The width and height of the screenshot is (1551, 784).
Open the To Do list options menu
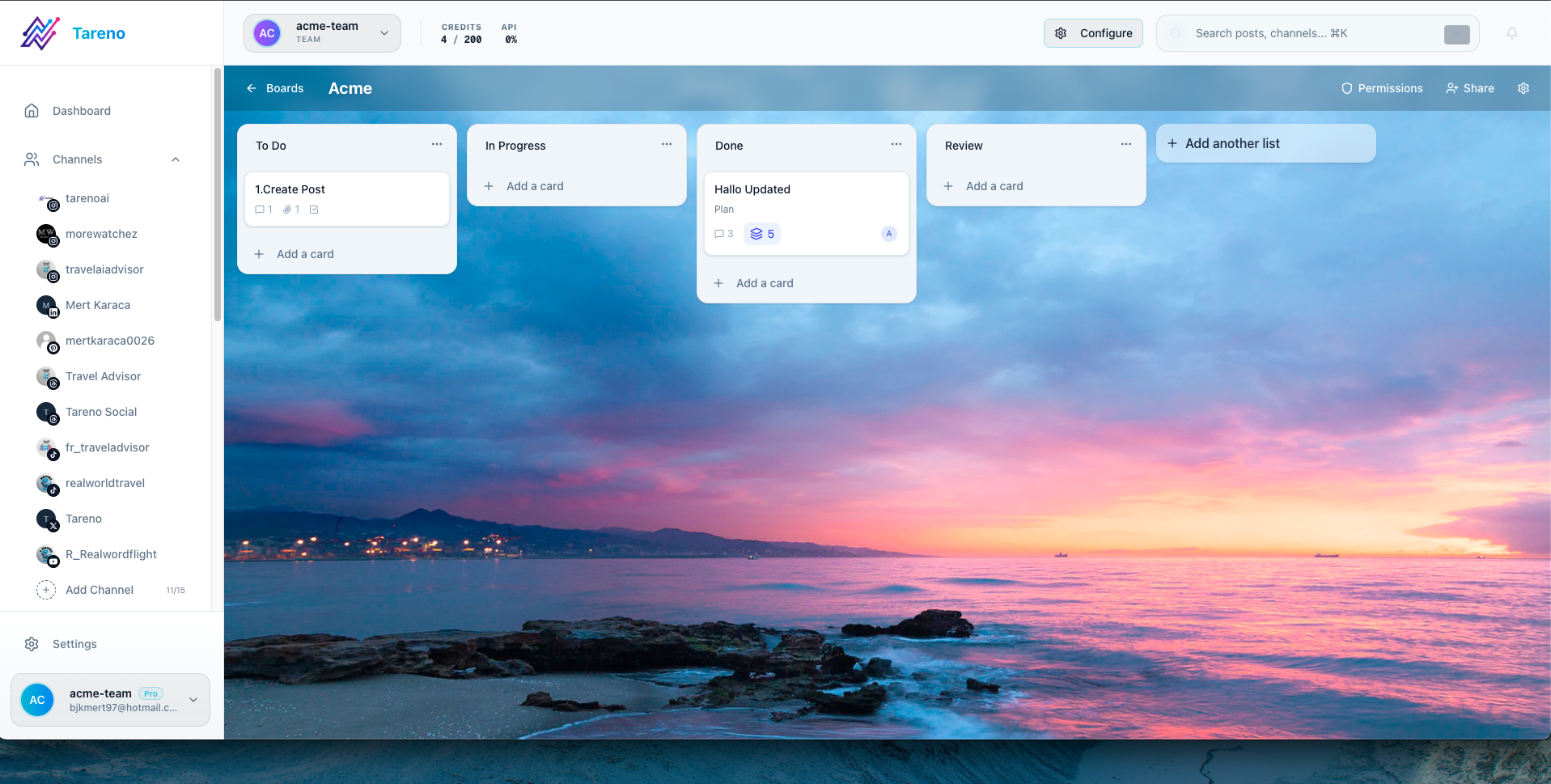pos(436,144)
